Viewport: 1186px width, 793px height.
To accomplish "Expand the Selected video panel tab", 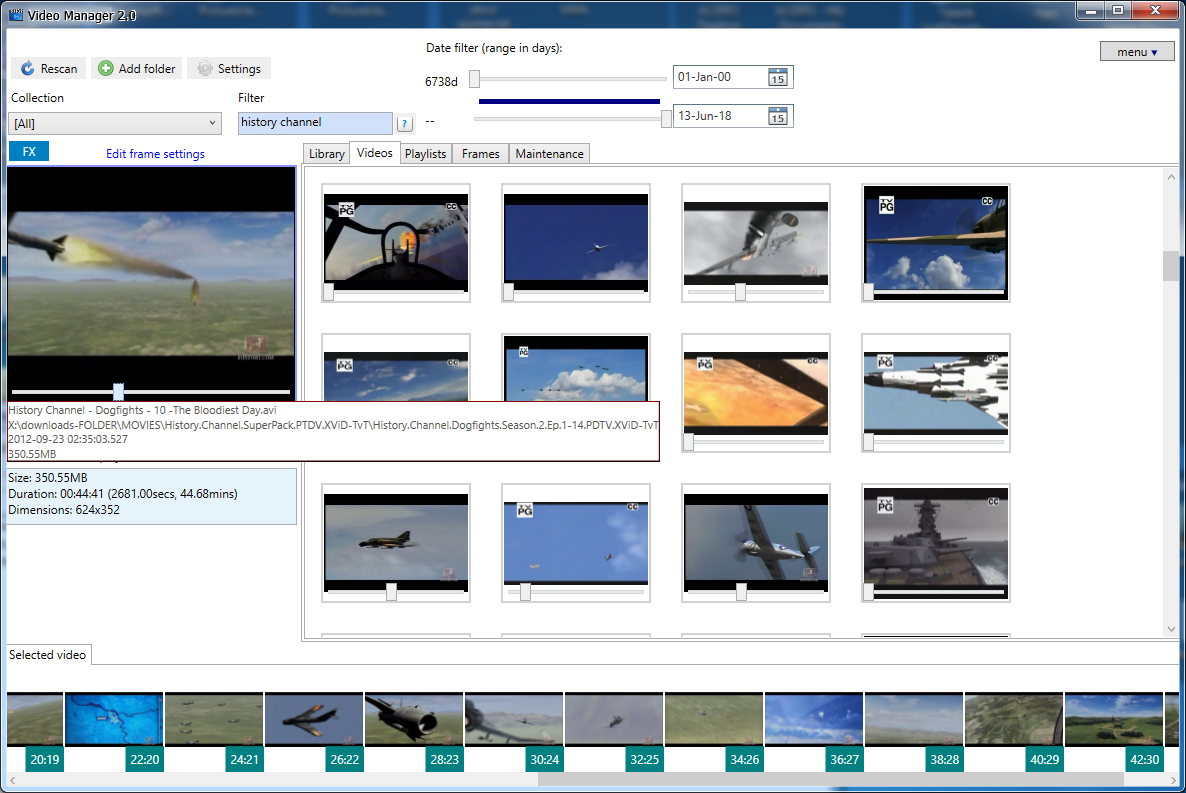I will (46, 655).
